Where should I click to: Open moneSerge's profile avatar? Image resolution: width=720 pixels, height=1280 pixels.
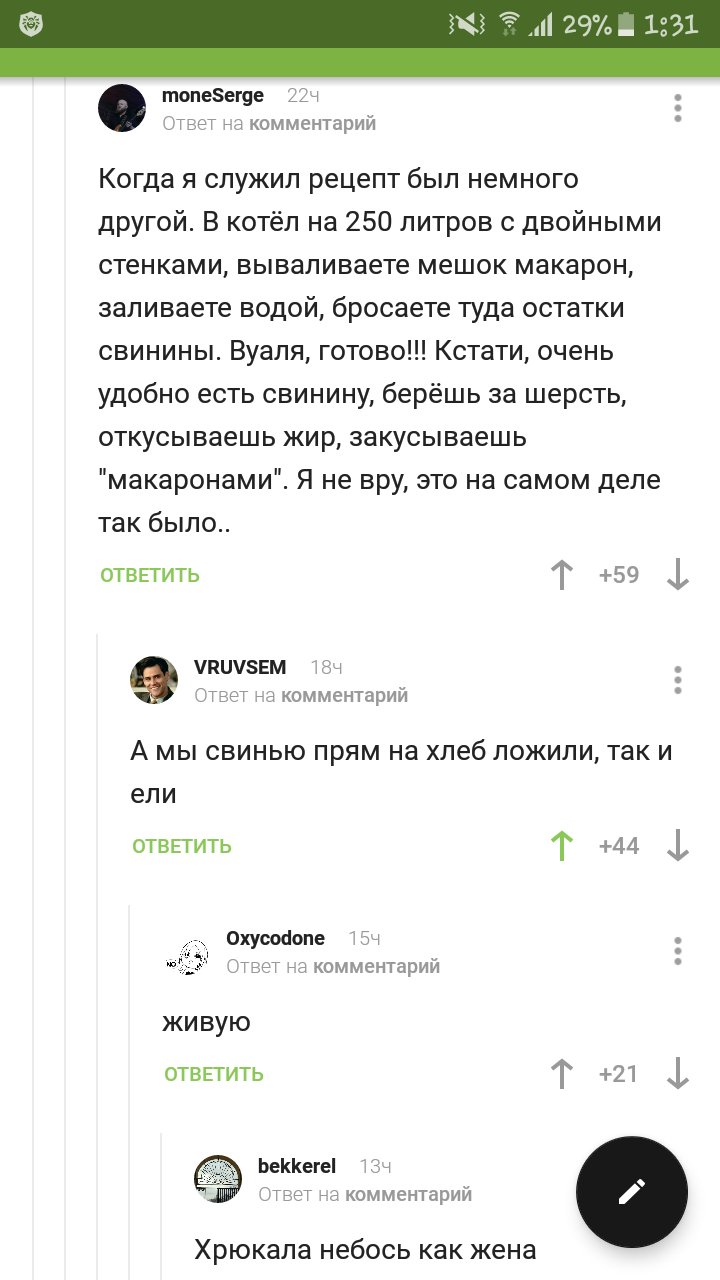[122, 108]
